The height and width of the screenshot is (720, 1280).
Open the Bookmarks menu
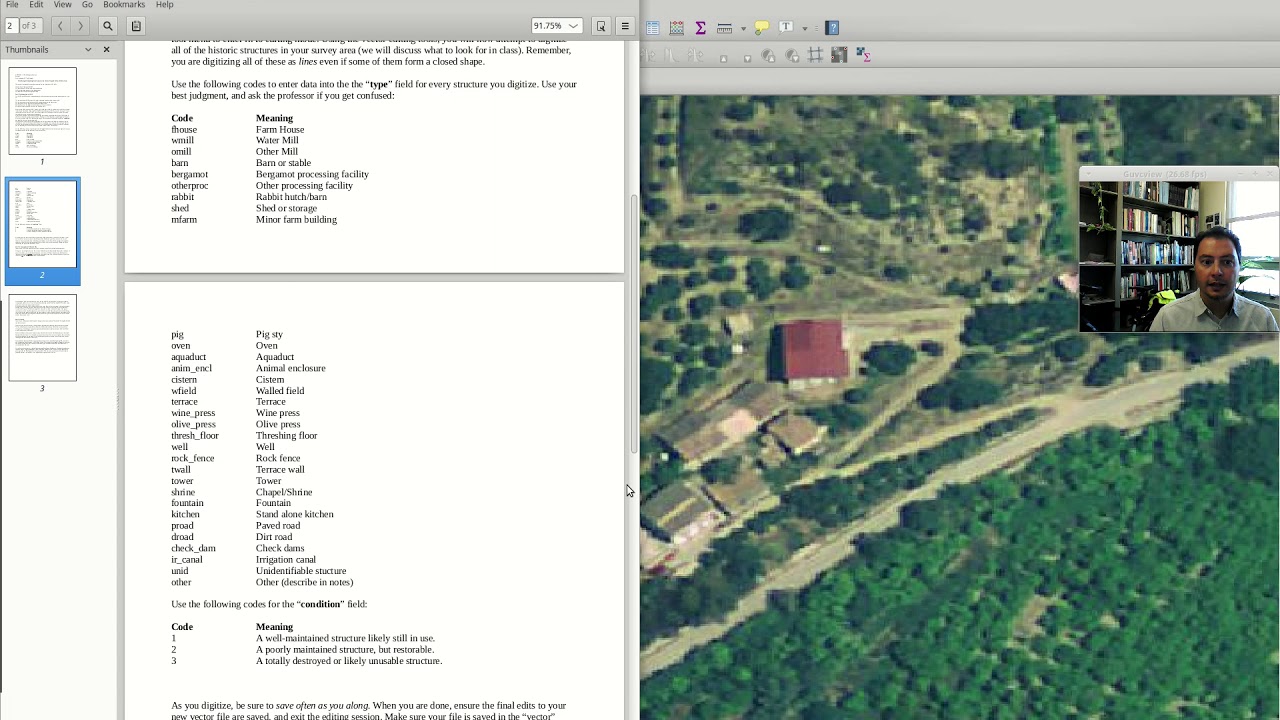tap(124, 5)
